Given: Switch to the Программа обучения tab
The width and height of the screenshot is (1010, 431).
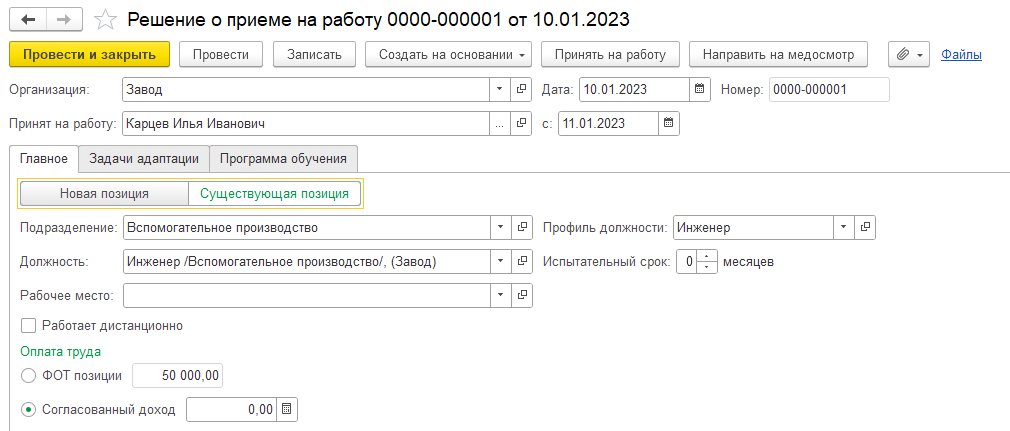Looking at the screenshot, I should click(283, 158).
